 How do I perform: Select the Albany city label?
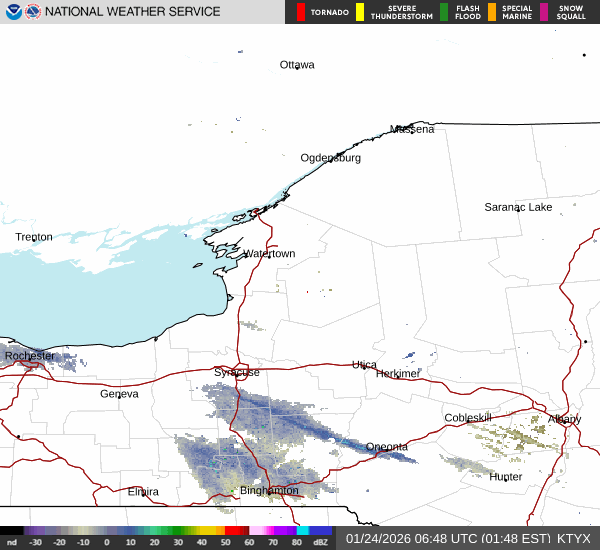click(564, 419)
